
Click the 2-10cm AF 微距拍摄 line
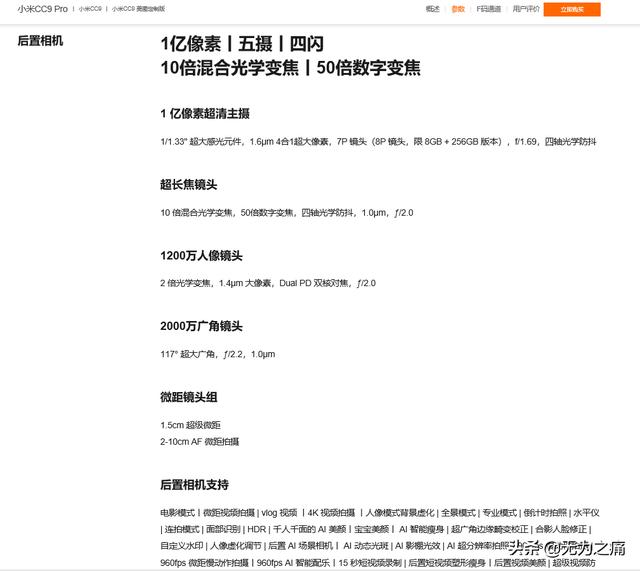[200, 442]
